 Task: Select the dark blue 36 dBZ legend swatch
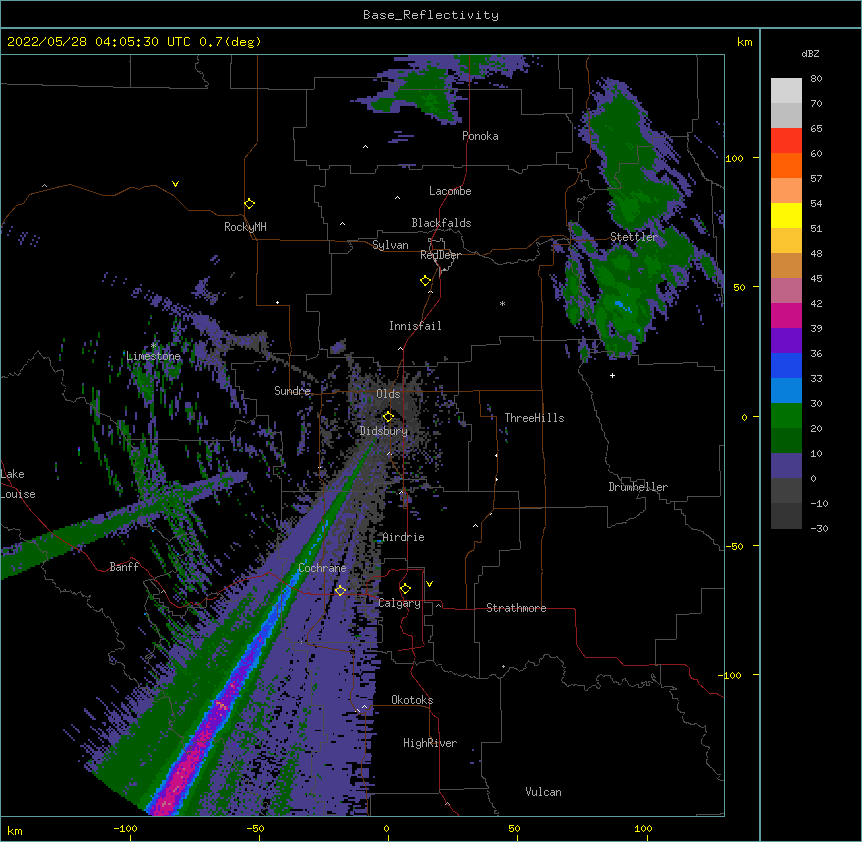786,365
